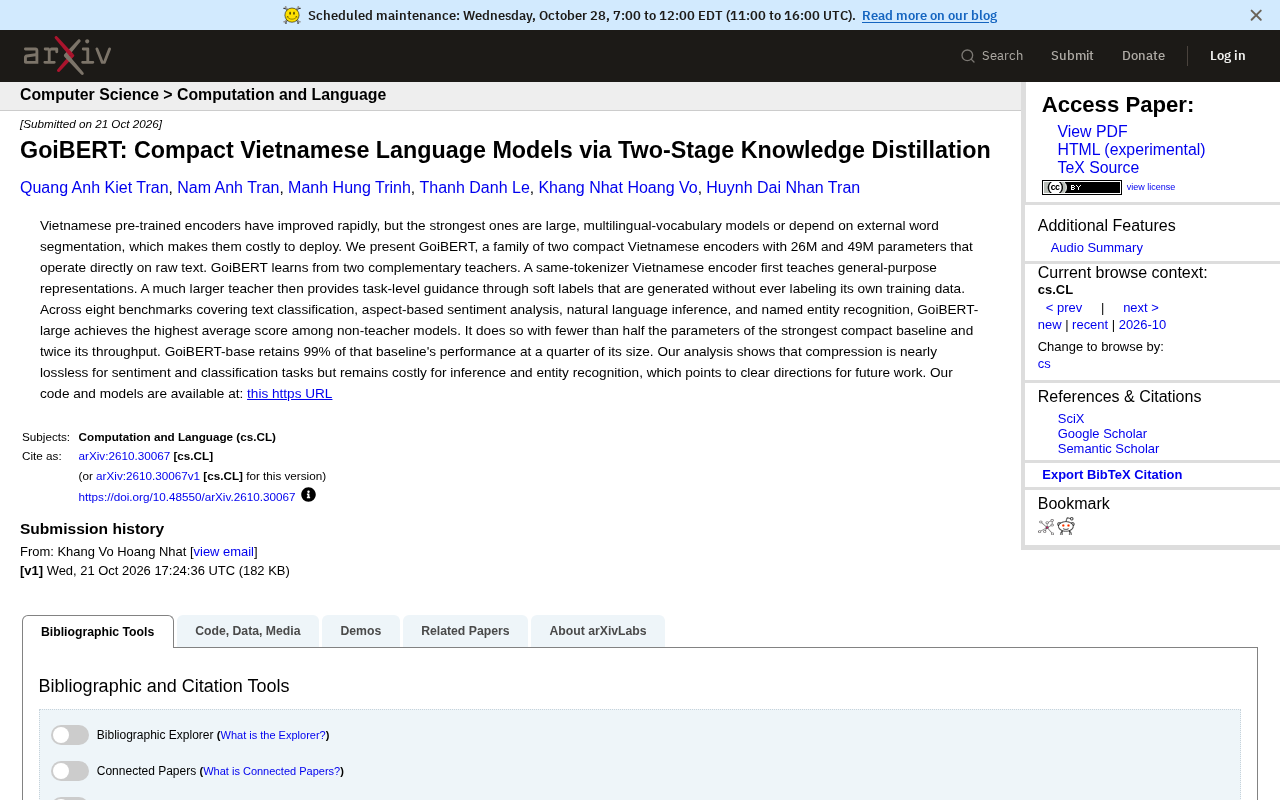Click the Donate link

[x=1143, y=56]
